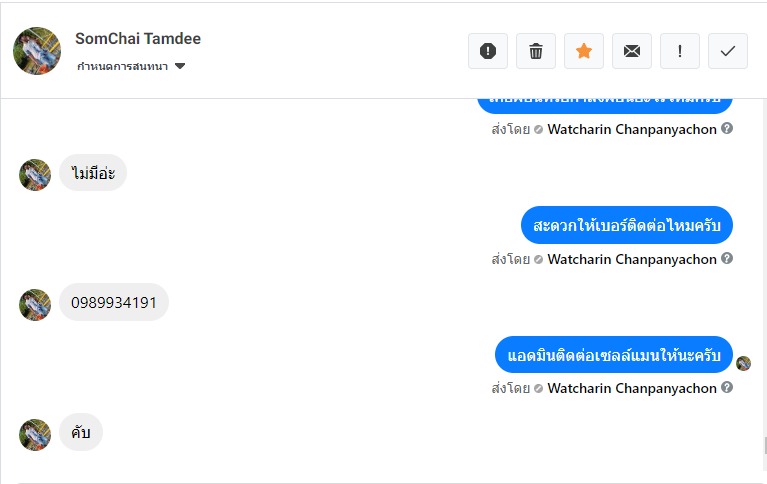Viewport: 767px width, 484px height.
Task: Mark conversation unread with envelope icon
Action: tap(632, 51)
